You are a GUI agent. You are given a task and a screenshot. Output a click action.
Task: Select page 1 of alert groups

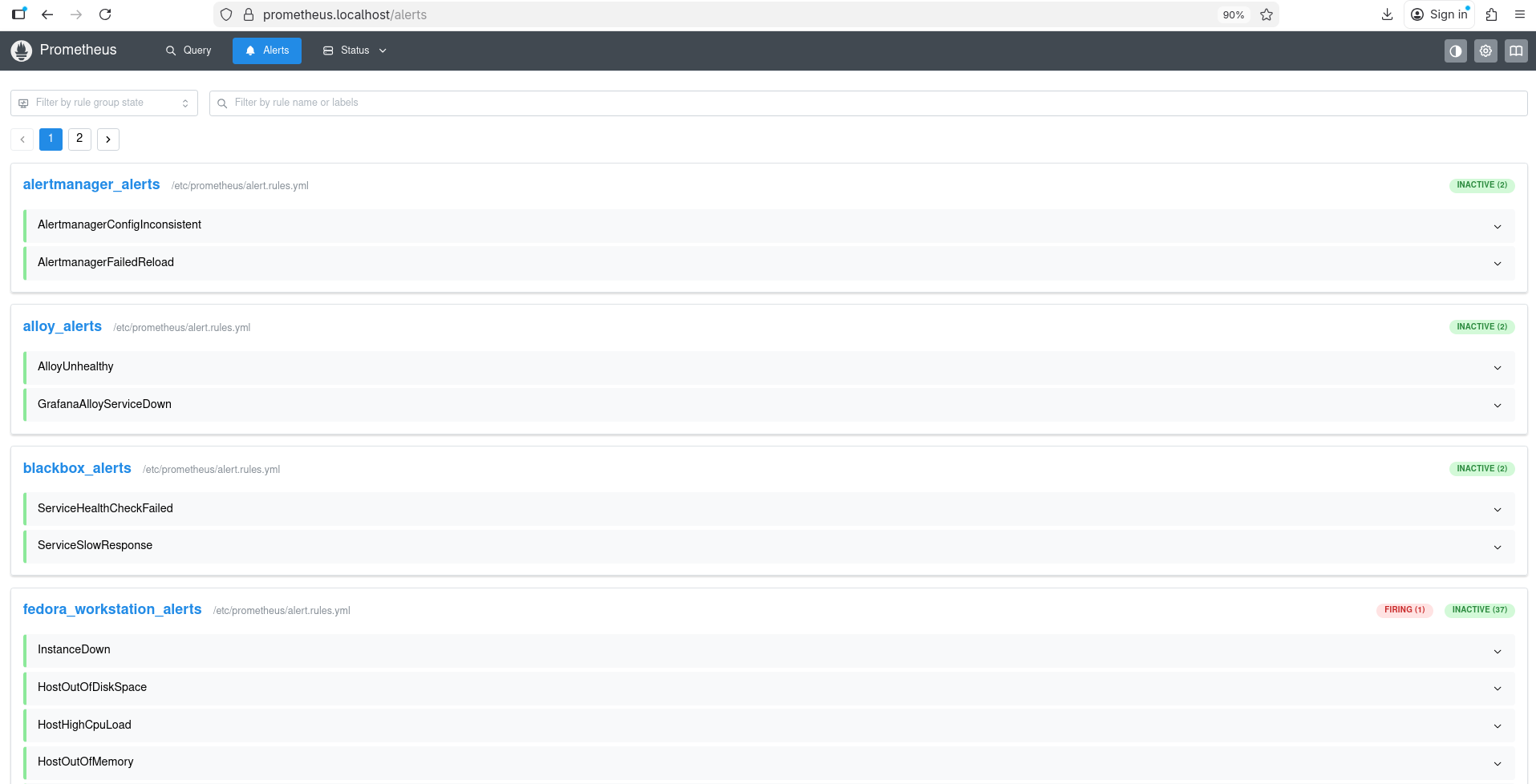(x=51, y=139)
